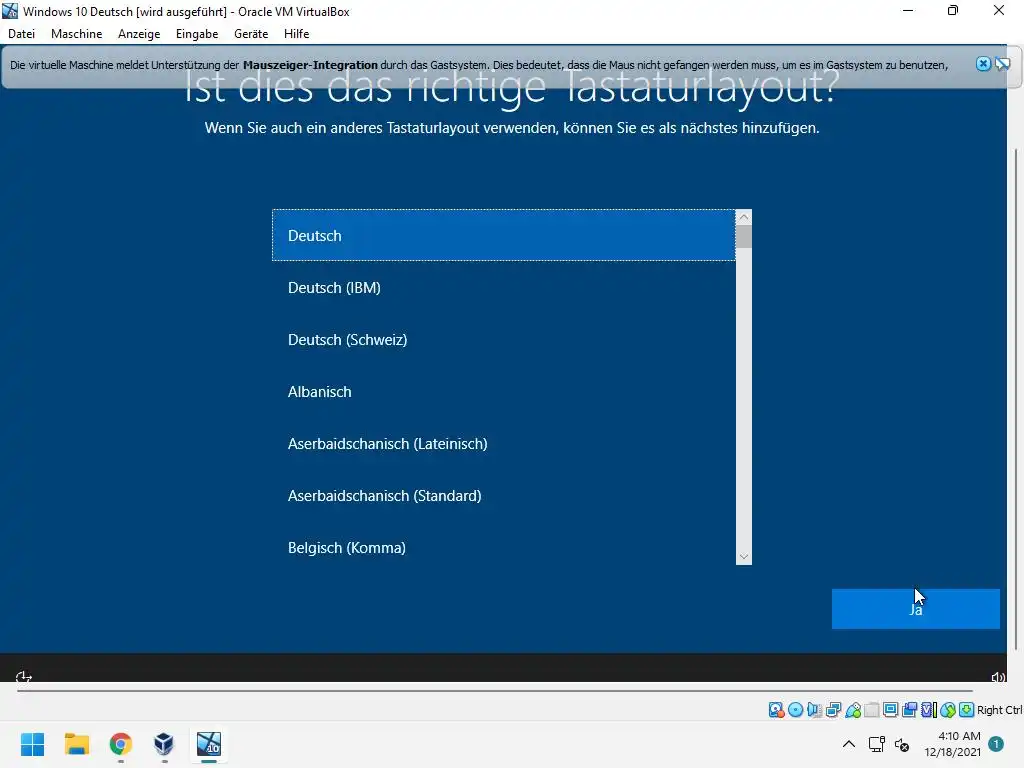Click the mouse integration status icon

click(948, 710)
